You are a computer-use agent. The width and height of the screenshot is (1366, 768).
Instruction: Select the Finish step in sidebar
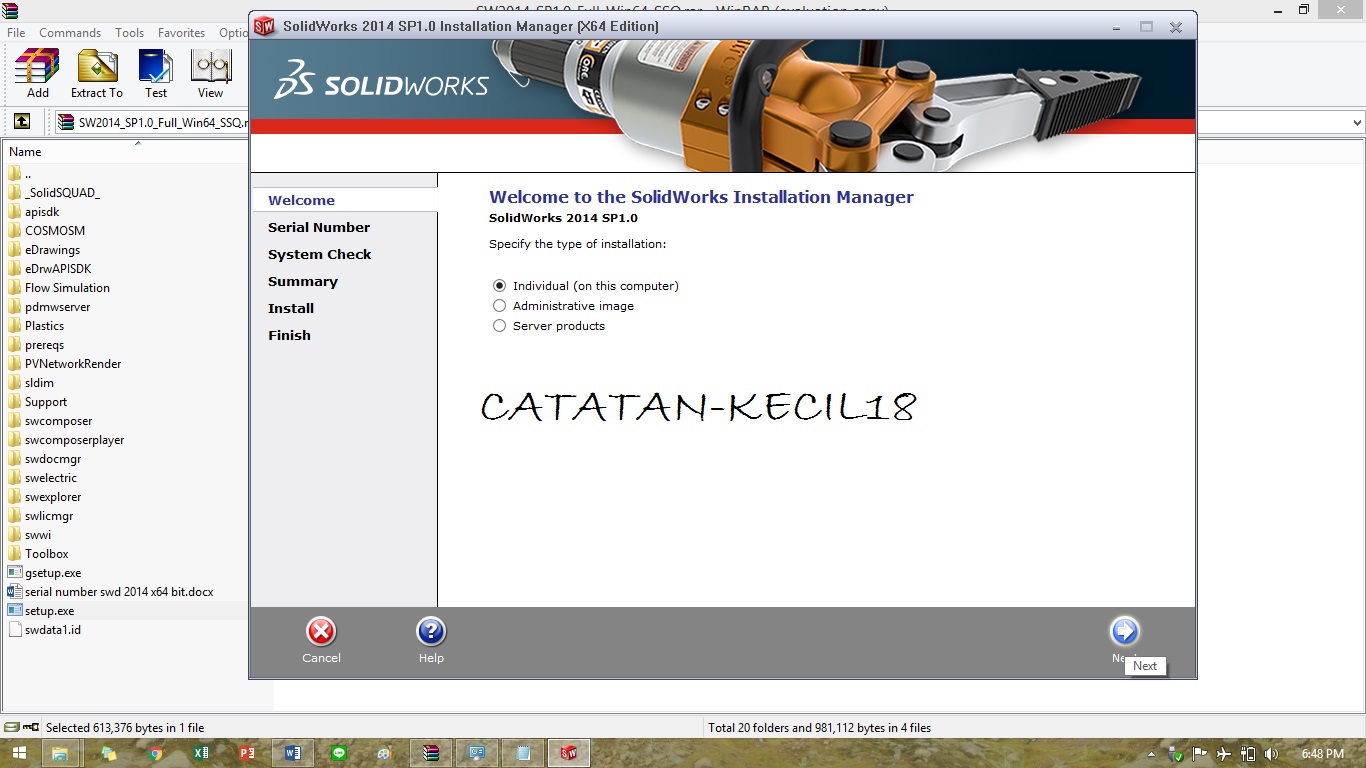tap(289, 335)
